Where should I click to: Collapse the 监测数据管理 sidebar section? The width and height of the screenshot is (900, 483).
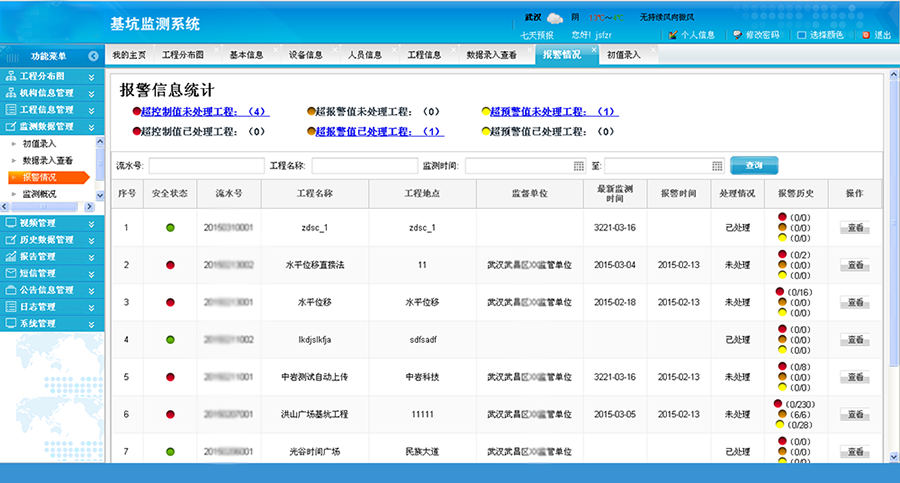[x=92, y=127]
